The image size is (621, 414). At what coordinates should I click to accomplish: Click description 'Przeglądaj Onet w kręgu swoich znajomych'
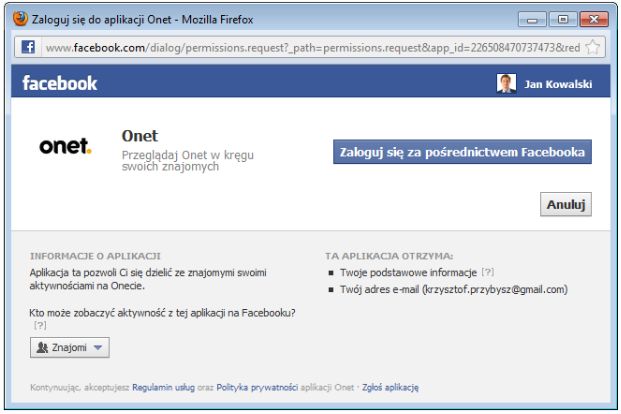coord(188,160)
